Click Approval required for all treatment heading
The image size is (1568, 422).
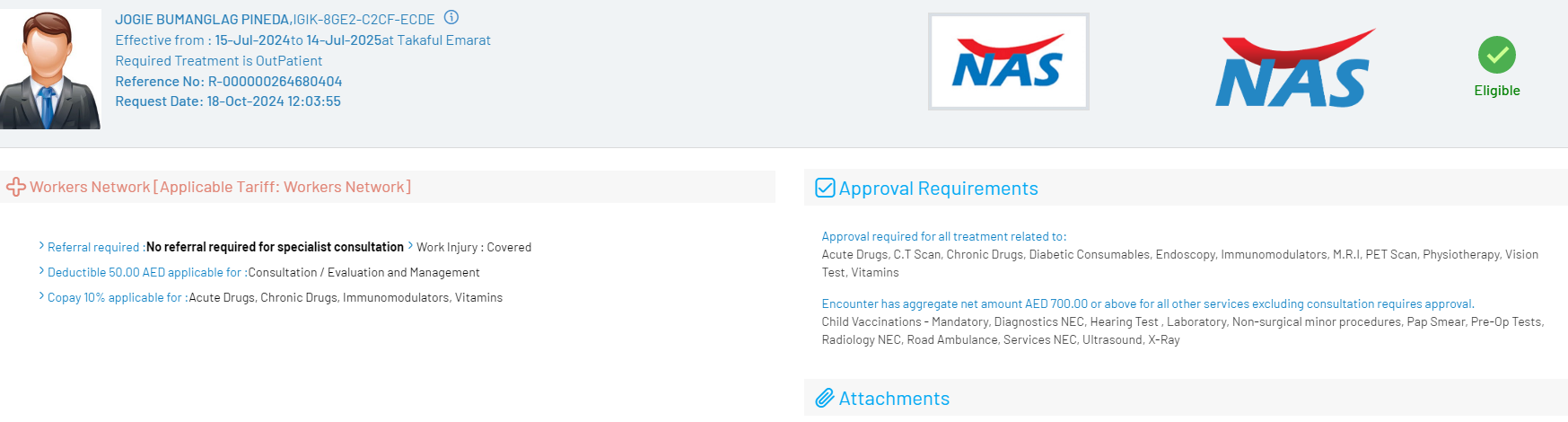click(943, 236)
